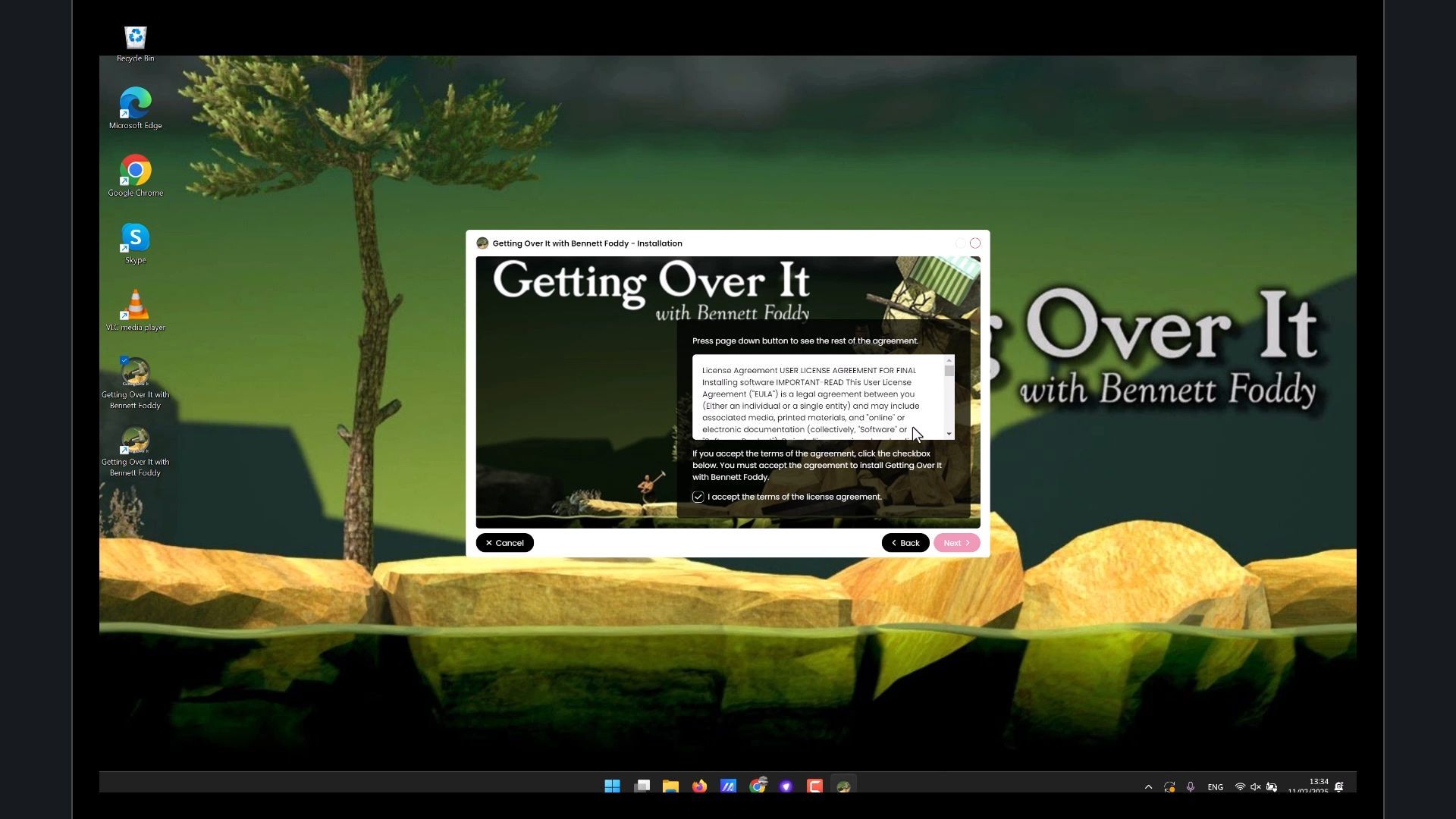This screenshot has height=819, width=1456.
Task: Open the clock and date flyout
Action: tap(1308, 786)
